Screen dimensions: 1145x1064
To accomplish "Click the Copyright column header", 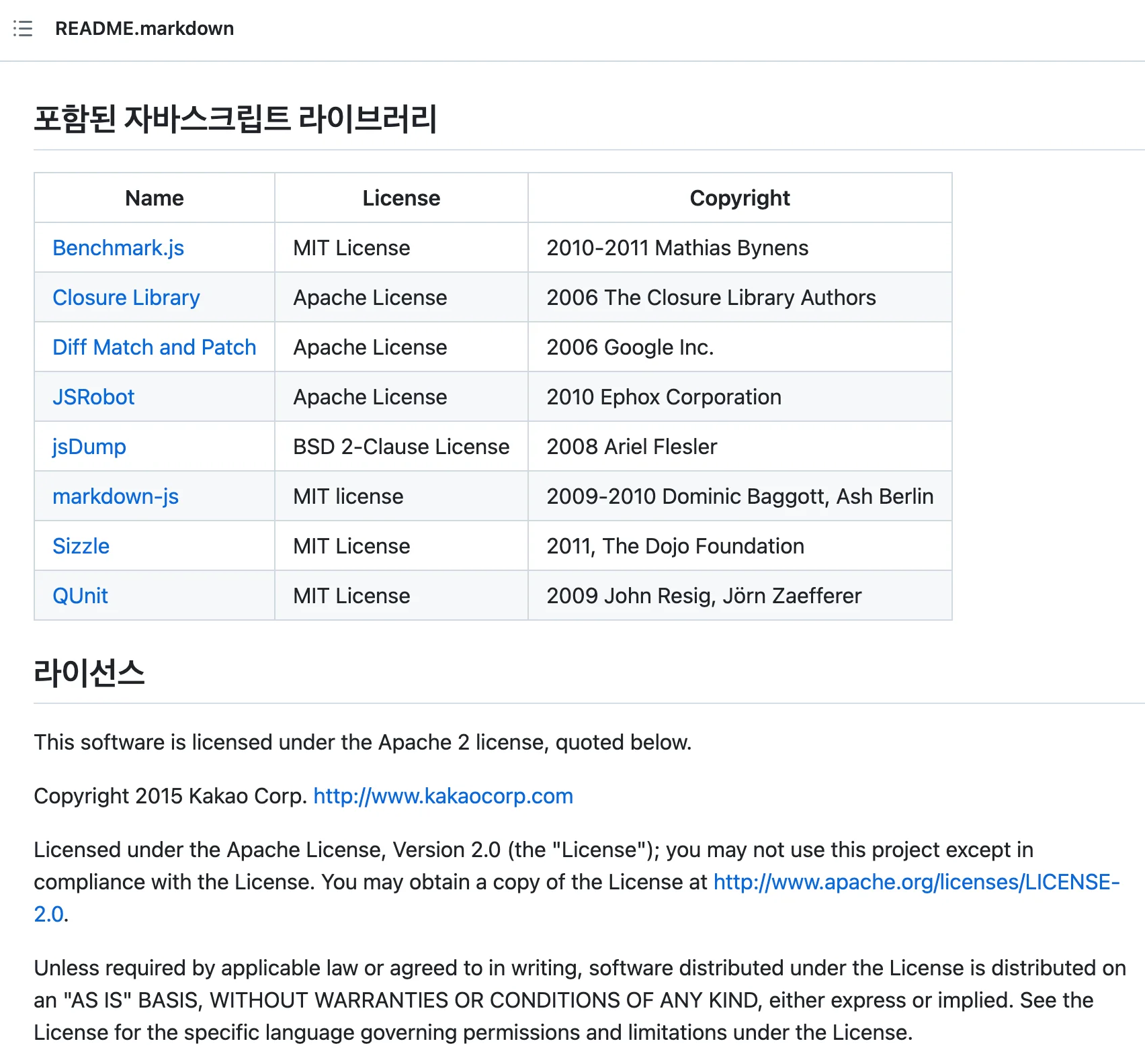I will [740, 198].
